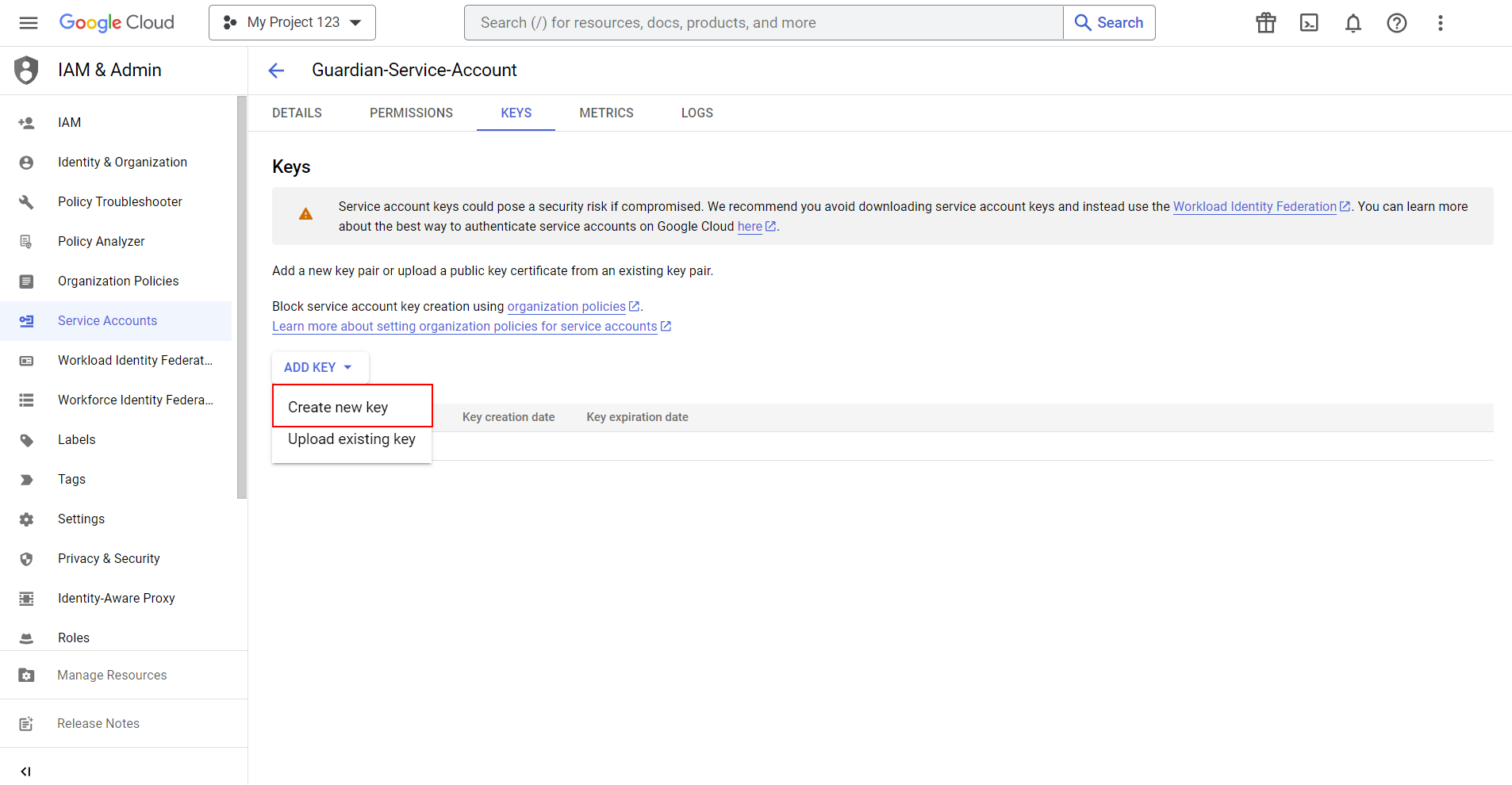
Task: Open IAM in the sidebar
Action: (116, 123)
